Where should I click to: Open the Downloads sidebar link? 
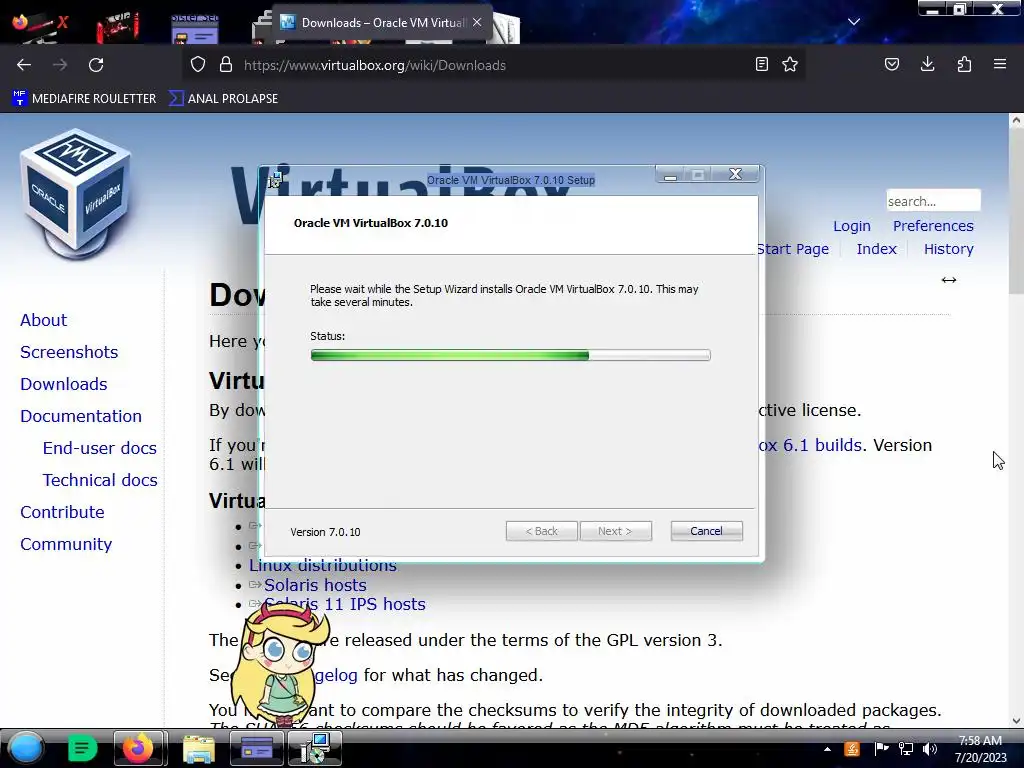63,384
